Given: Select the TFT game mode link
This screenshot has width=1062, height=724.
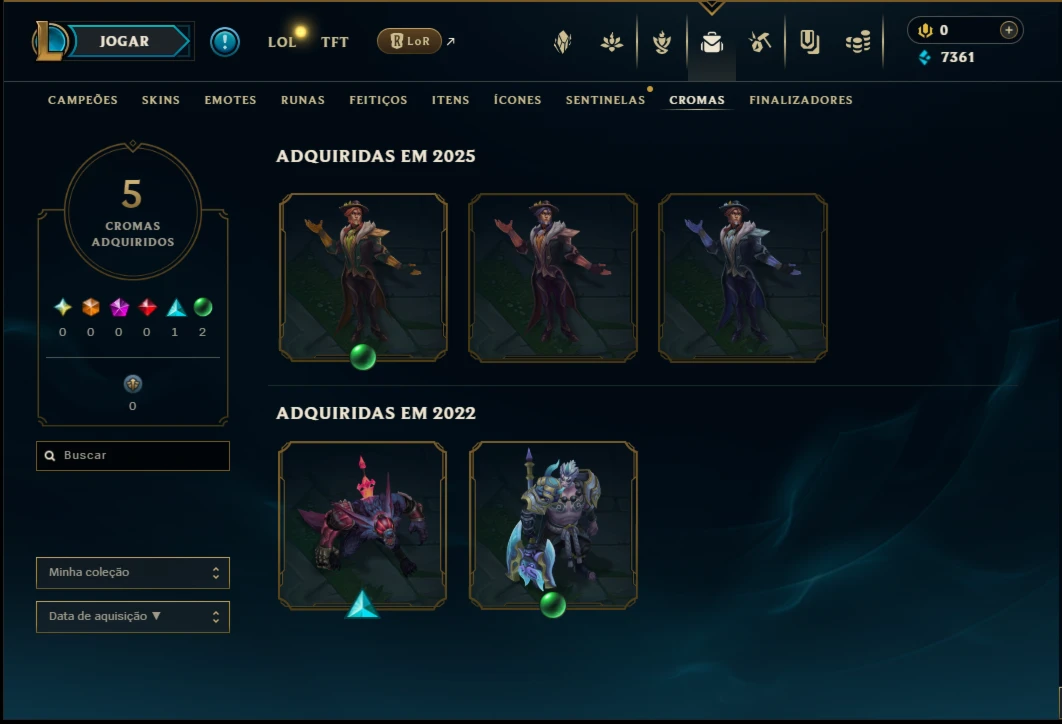Looking at the screenshot, I should click(335, 42).
